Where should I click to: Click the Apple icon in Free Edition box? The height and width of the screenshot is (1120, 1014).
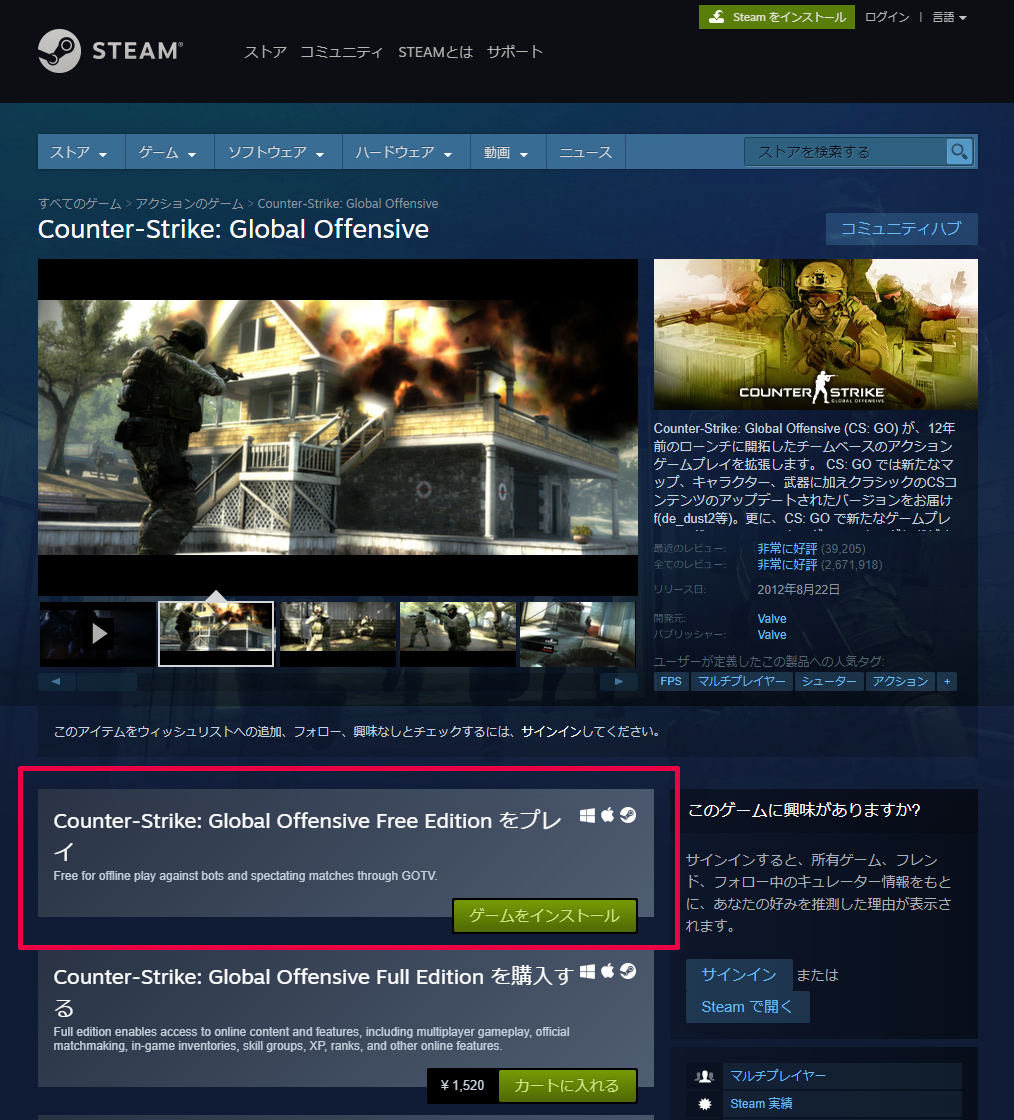[608, 815]
